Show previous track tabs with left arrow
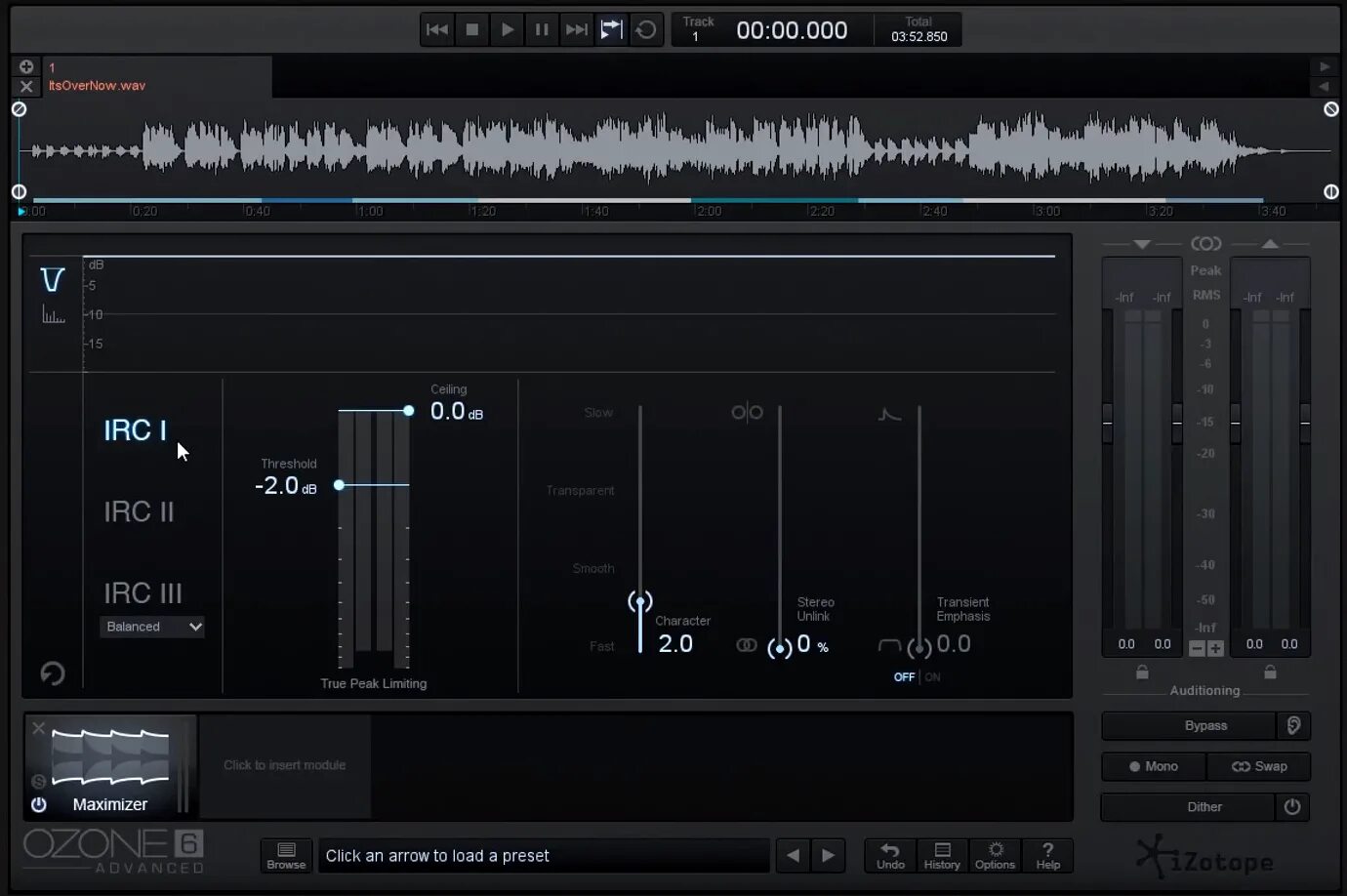This screenshot has width=1347, height=896. [x=1325, y=86]
